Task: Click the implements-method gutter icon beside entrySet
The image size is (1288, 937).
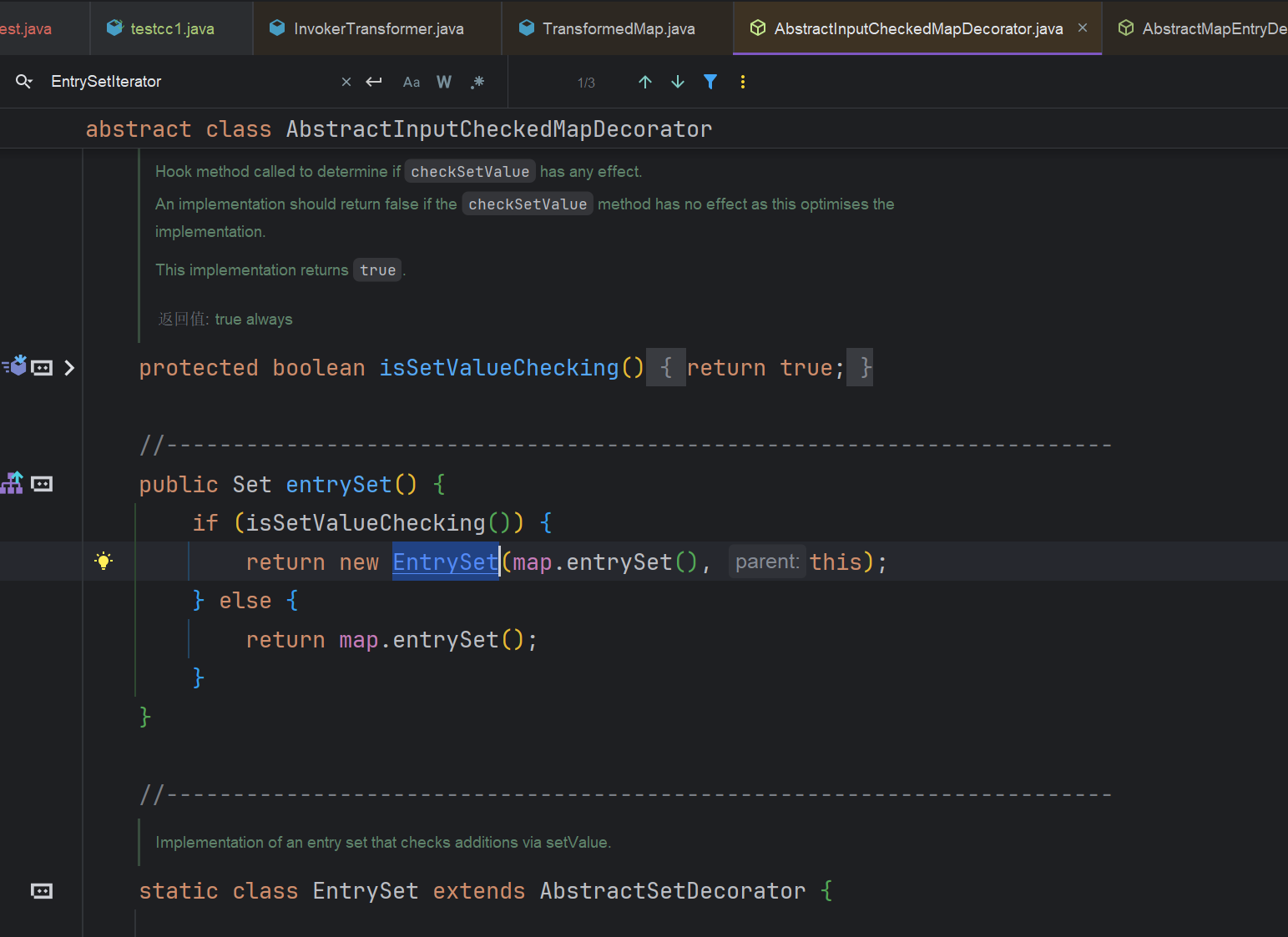Action: pyautogui.click(x=13, y=483)
